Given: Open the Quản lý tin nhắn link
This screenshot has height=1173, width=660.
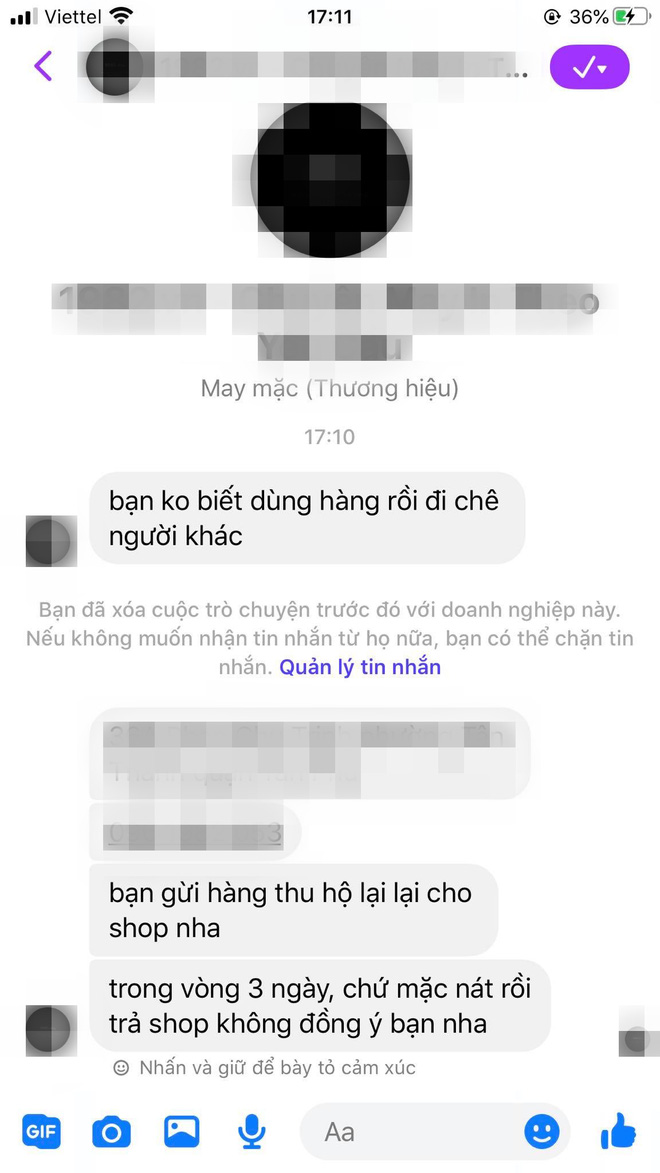Looking at the screenshot, I should (x=360, y=667).
